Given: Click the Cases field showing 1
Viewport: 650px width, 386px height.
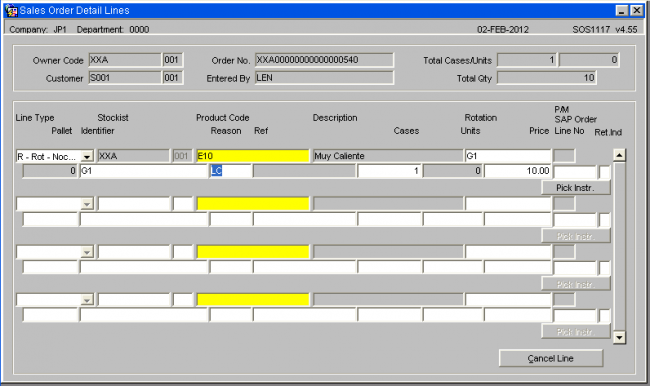Looking at the screenshot, I should [389, 171].
